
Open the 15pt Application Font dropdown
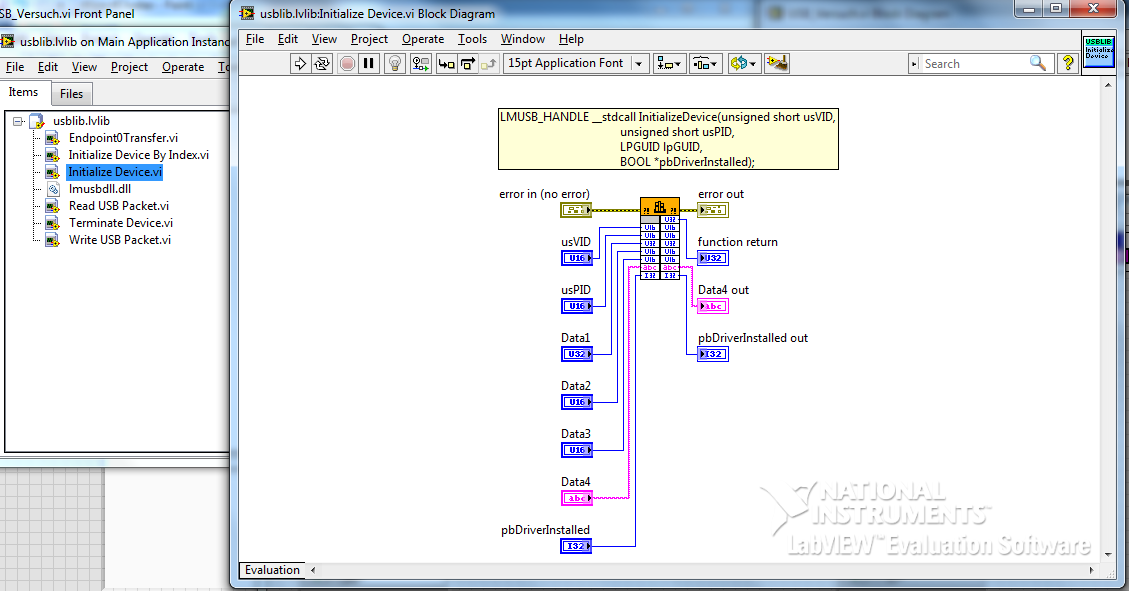(x=575, y=63)
